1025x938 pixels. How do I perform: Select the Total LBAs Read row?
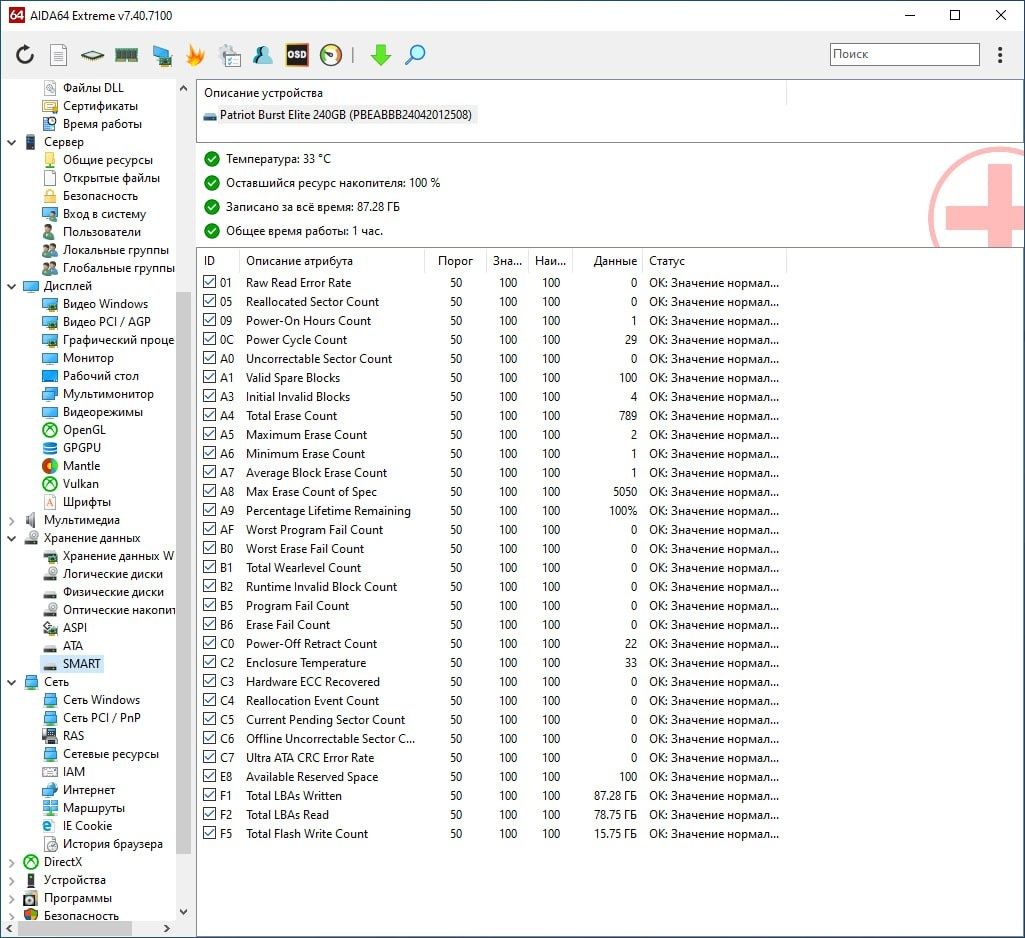[492, 814]
